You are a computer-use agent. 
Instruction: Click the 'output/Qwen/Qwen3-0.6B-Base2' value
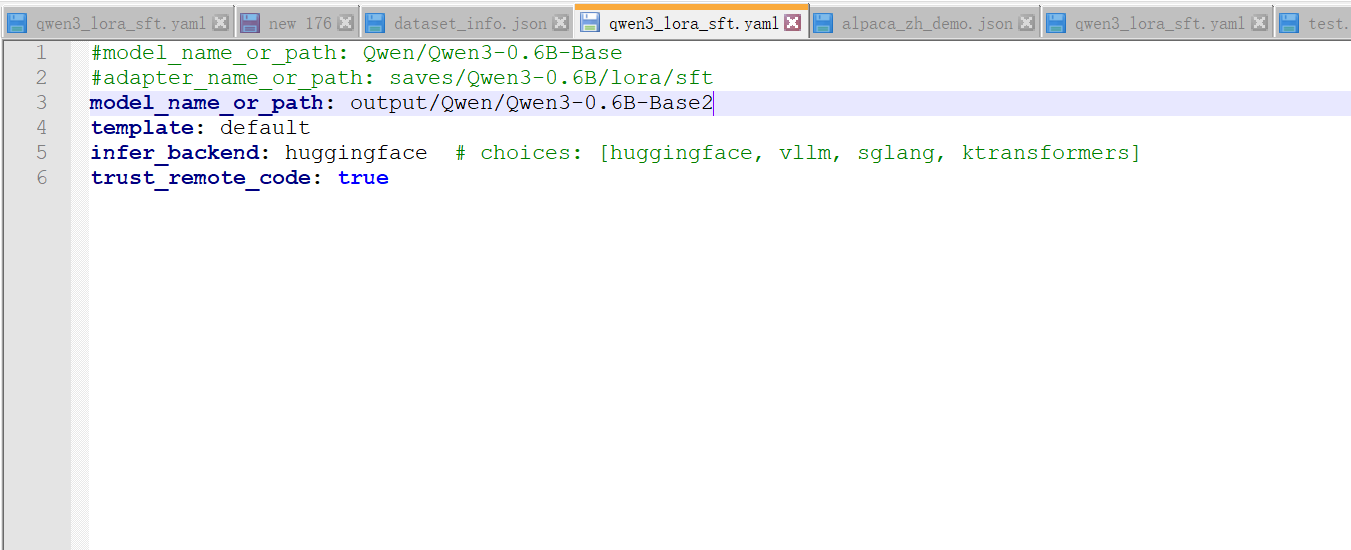[531, 103]
